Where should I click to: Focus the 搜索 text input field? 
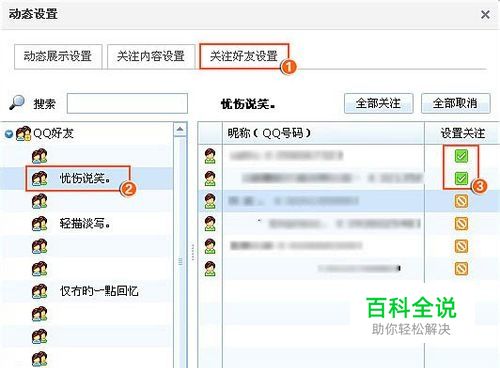click(127, 103)
